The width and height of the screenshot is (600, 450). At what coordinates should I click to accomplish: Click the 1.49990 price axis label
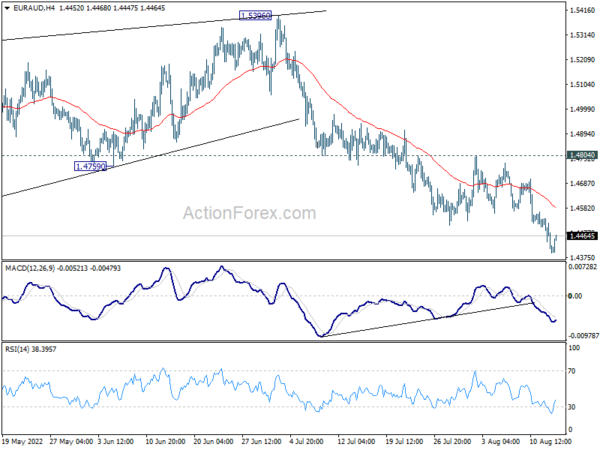(x=582, y=109)
